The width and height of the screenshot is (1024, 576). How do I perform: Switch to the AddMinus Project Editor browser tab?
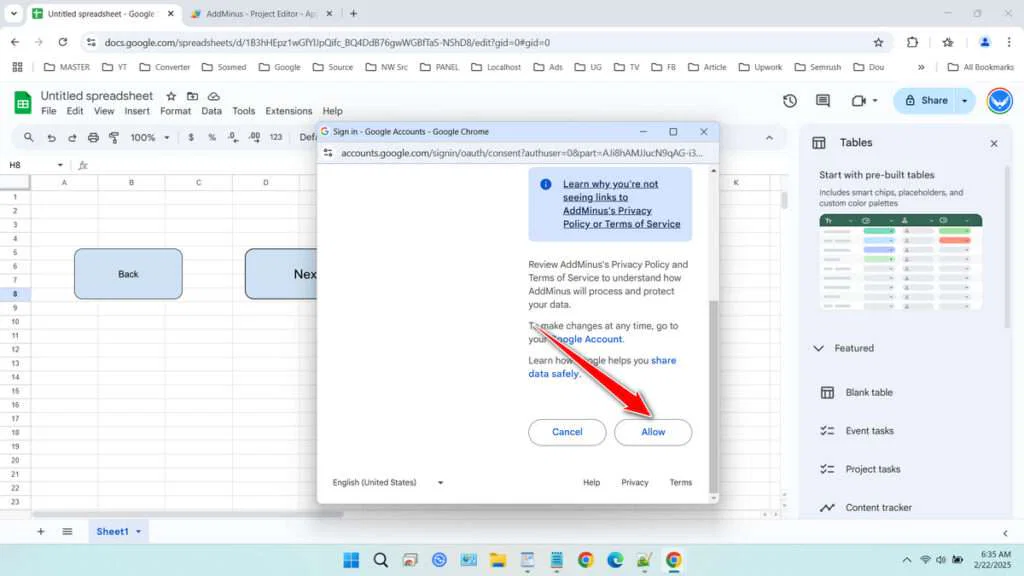click(258, 15)
